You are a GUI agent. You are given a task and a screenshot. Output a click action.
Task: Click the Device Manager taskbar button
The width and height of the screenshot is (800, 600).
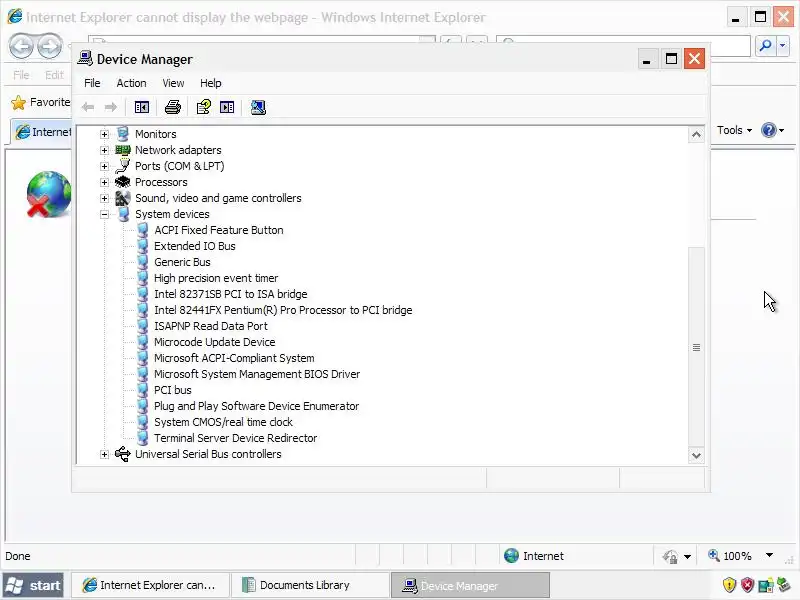tap(470, 585)
